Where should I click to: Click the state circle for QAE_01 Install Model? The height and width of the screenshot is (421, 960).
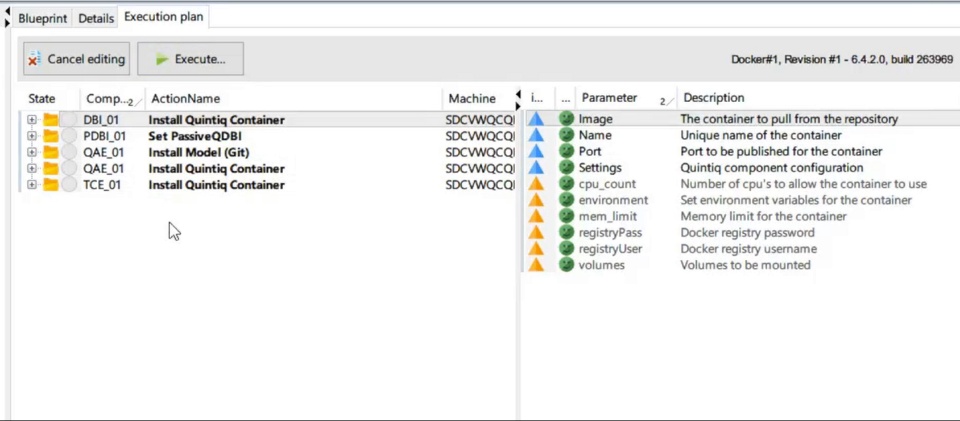69,152
